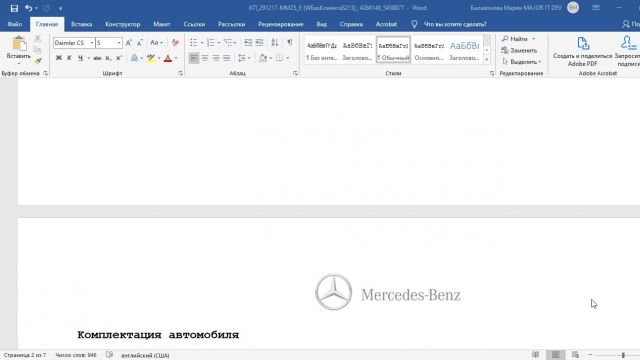Save document with the floppy disk icon

point(14,8)
